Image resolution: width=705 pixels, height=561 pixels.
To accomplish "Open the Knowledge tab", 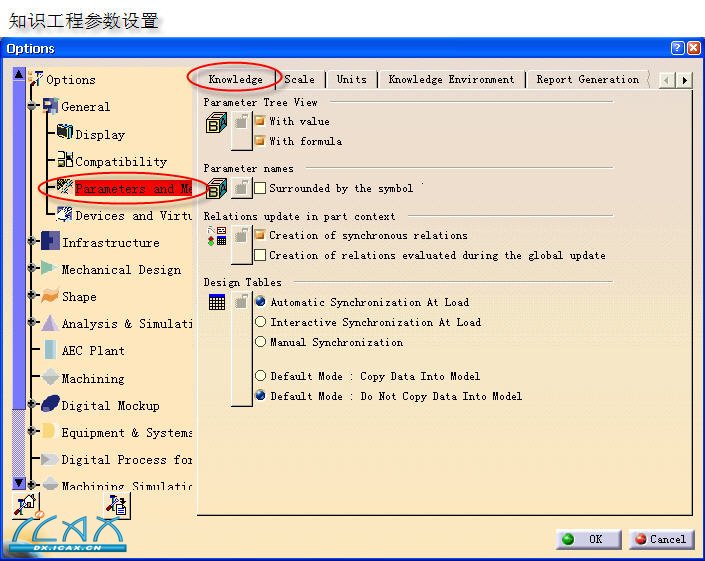I will 236,79.
